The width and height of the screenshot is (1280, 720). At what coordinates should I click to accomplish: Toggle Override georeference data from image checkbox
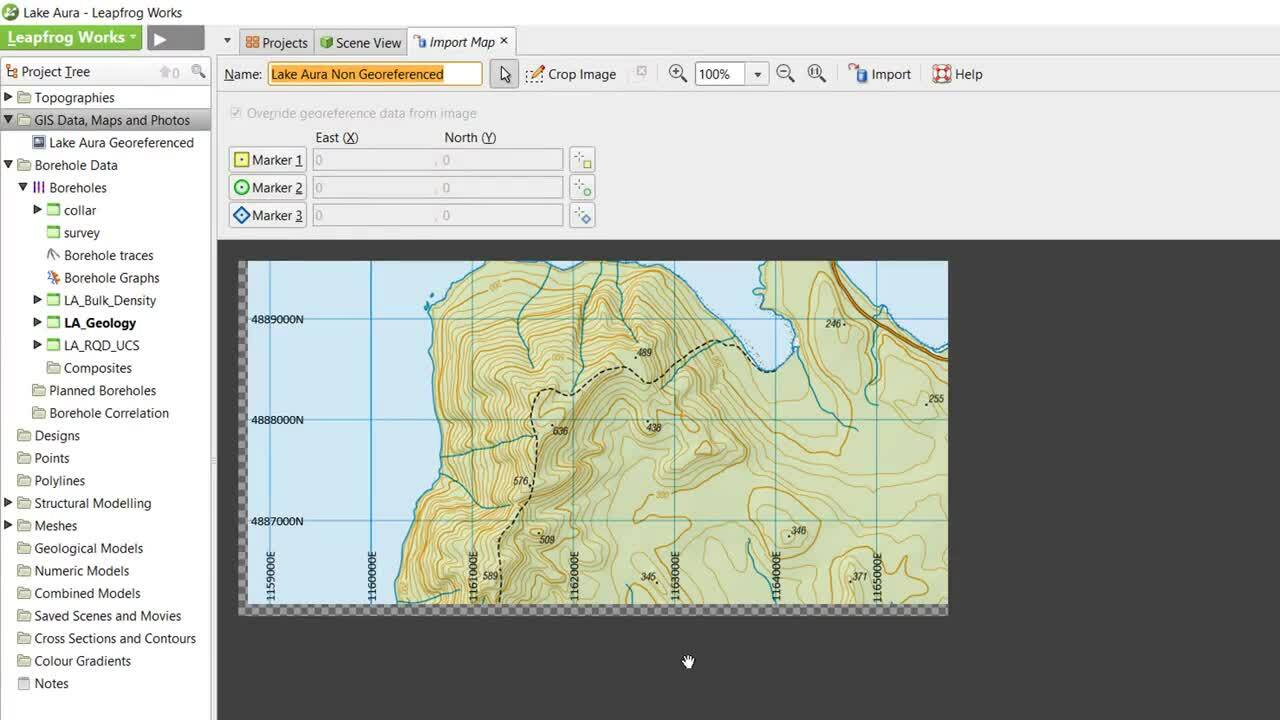(x=236, y=113)
